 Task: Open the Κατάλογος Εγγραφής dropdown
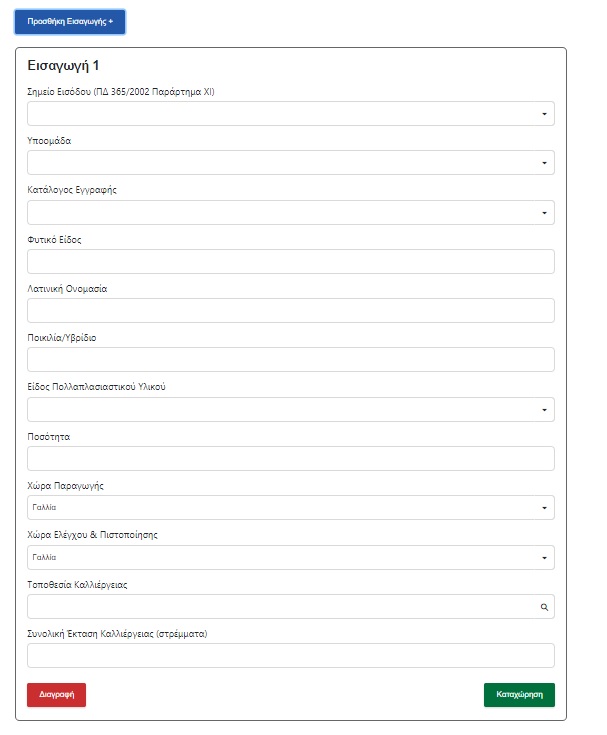(x=291, y=213)
